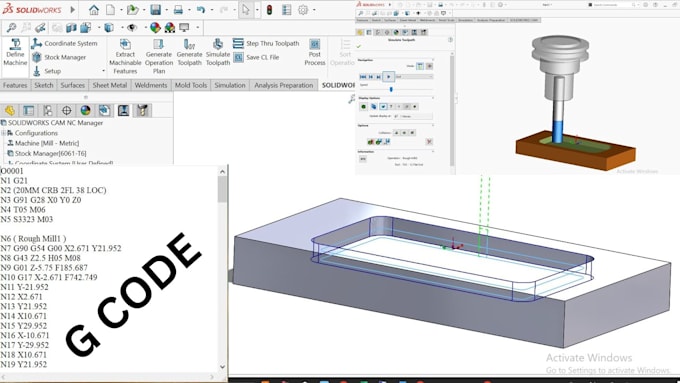Expand the SOLIDWORKS menu arrow beside the logo
Image resolution: width=680 pixels, height=383 pixels.
pos(73,10)
